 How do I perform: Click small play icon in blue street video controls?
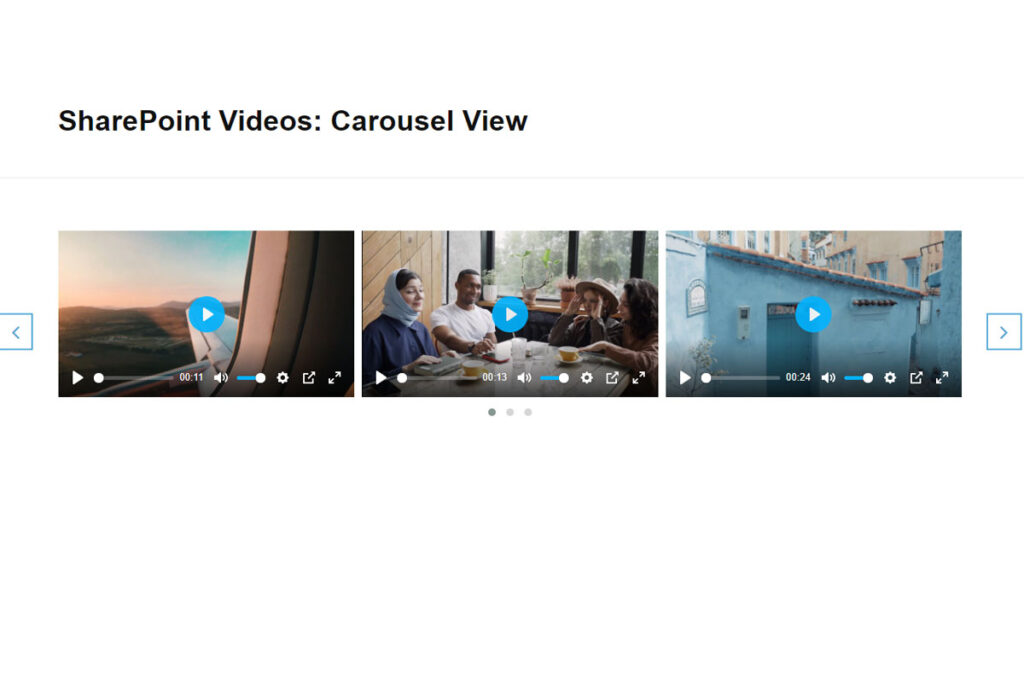(685, 377)
